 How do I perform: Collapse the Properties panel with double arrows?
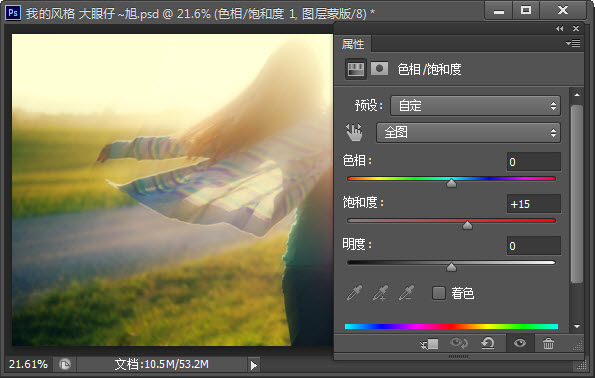(559, 28)
